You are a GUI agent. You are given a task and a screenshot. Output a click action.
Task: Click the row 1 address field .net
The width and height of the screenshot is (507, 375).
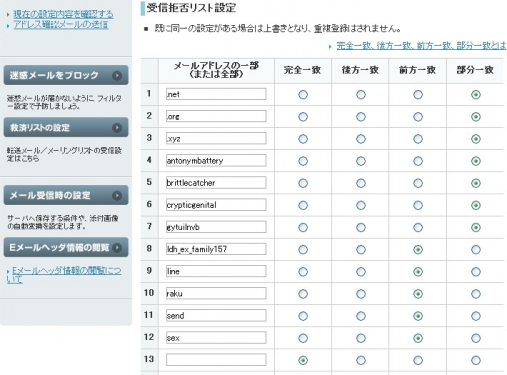[x=216, y=94]
